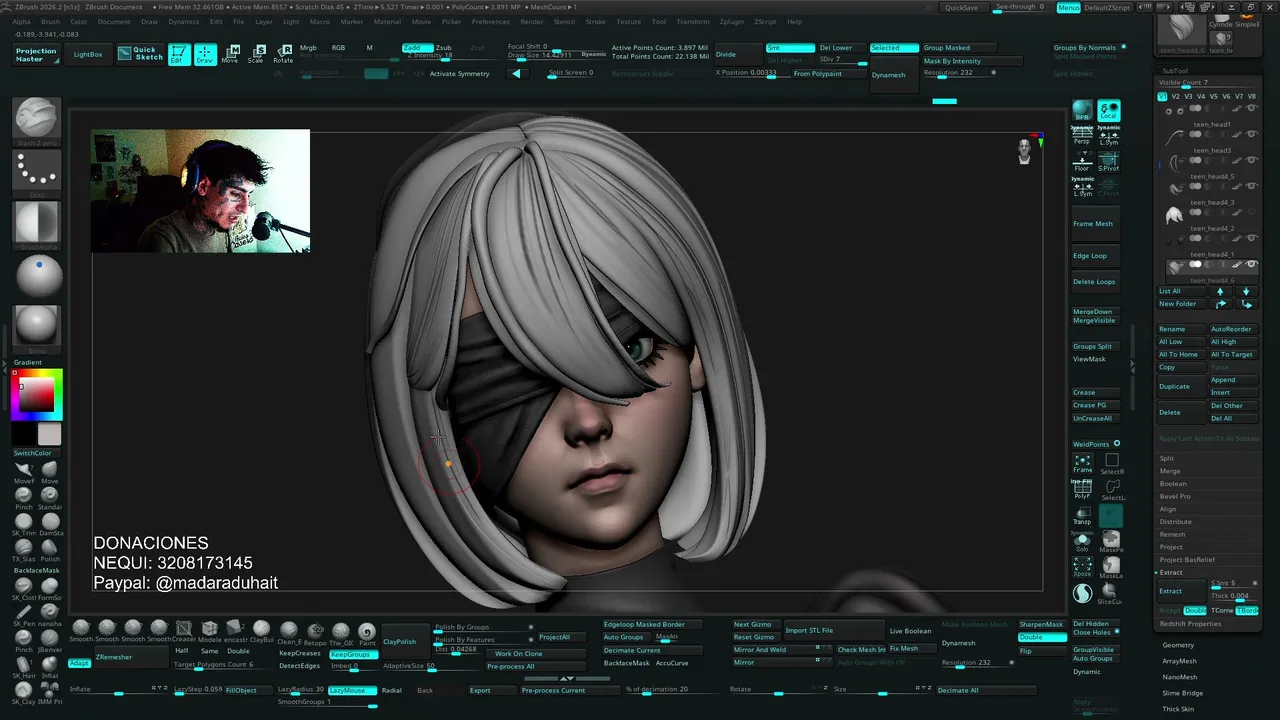Expand the Geometry subpalette
Viewport: 1280px width, 720px height.
pos(1178,645)
